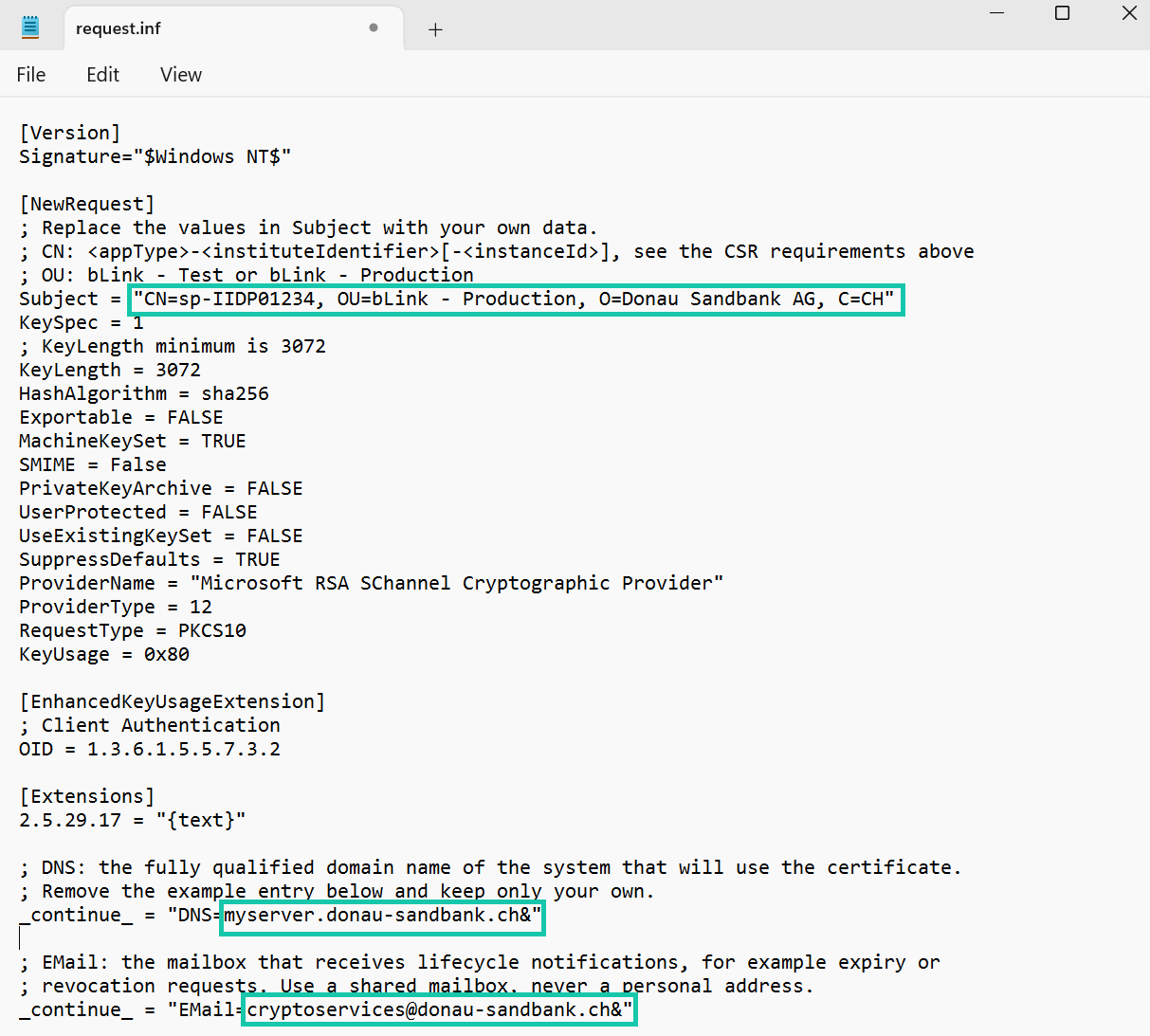
Task: Click the "Microsoft RSA SChannel Cryptographic Provider" value
Action: point(457,583)
